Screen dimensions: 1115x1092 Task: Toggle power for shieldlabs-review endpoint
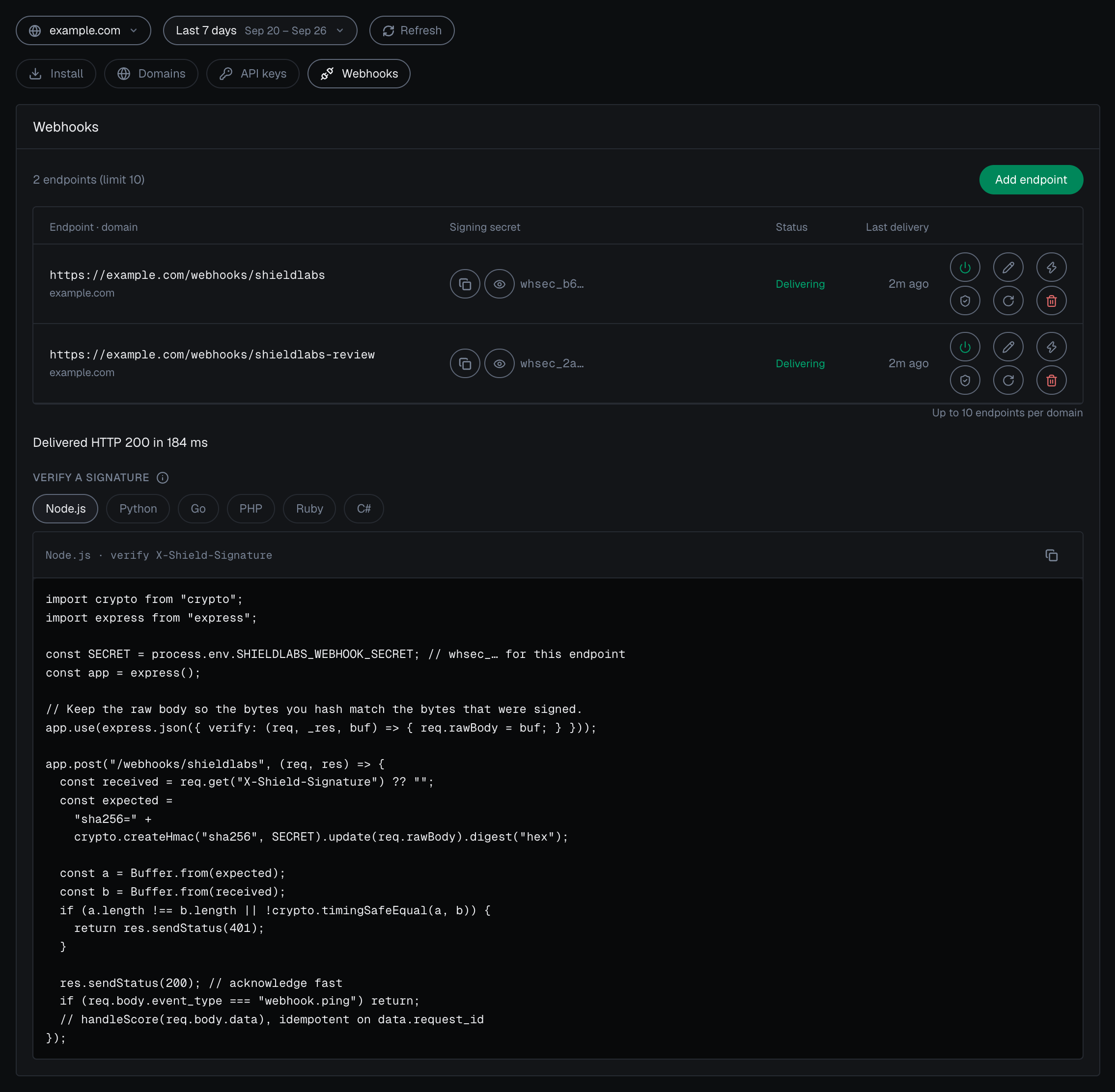tap(965, 347)
